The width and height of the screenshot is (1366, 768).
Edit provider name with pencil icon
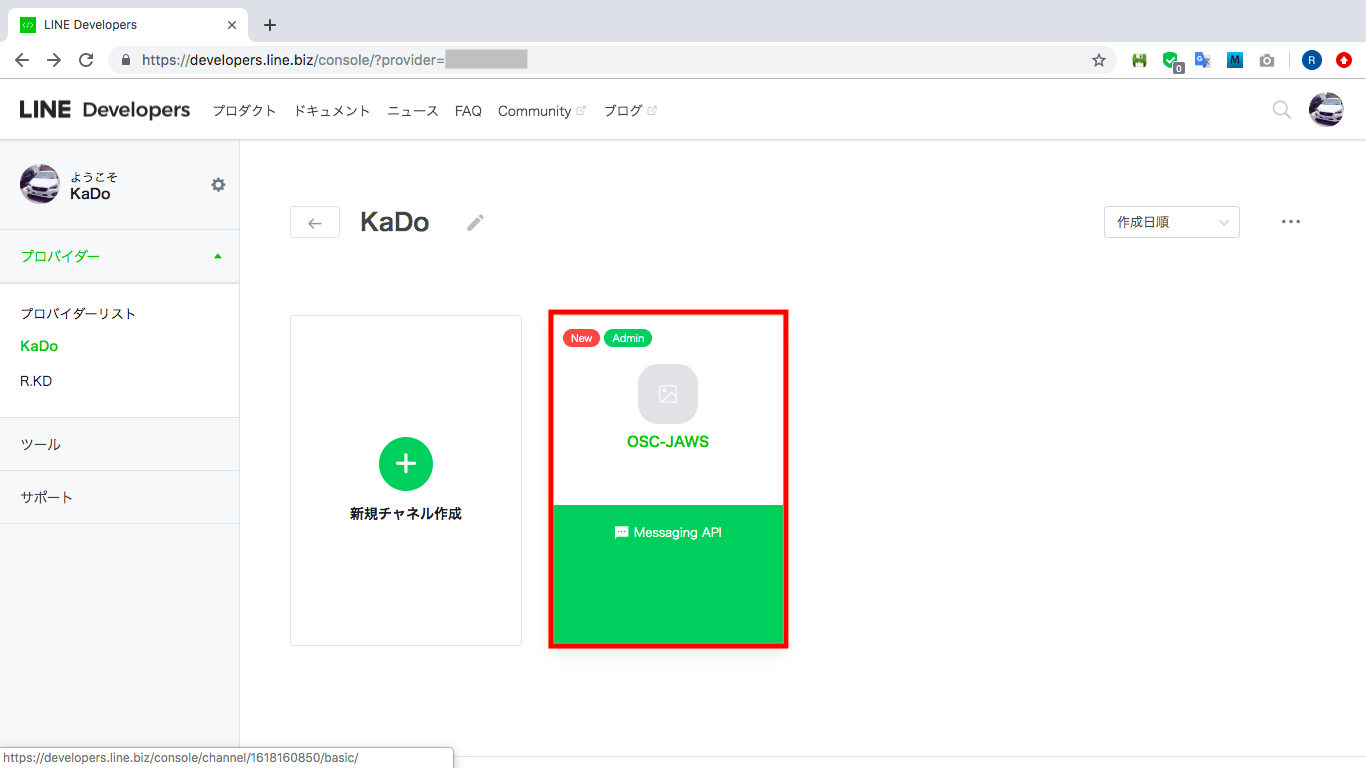476,222
